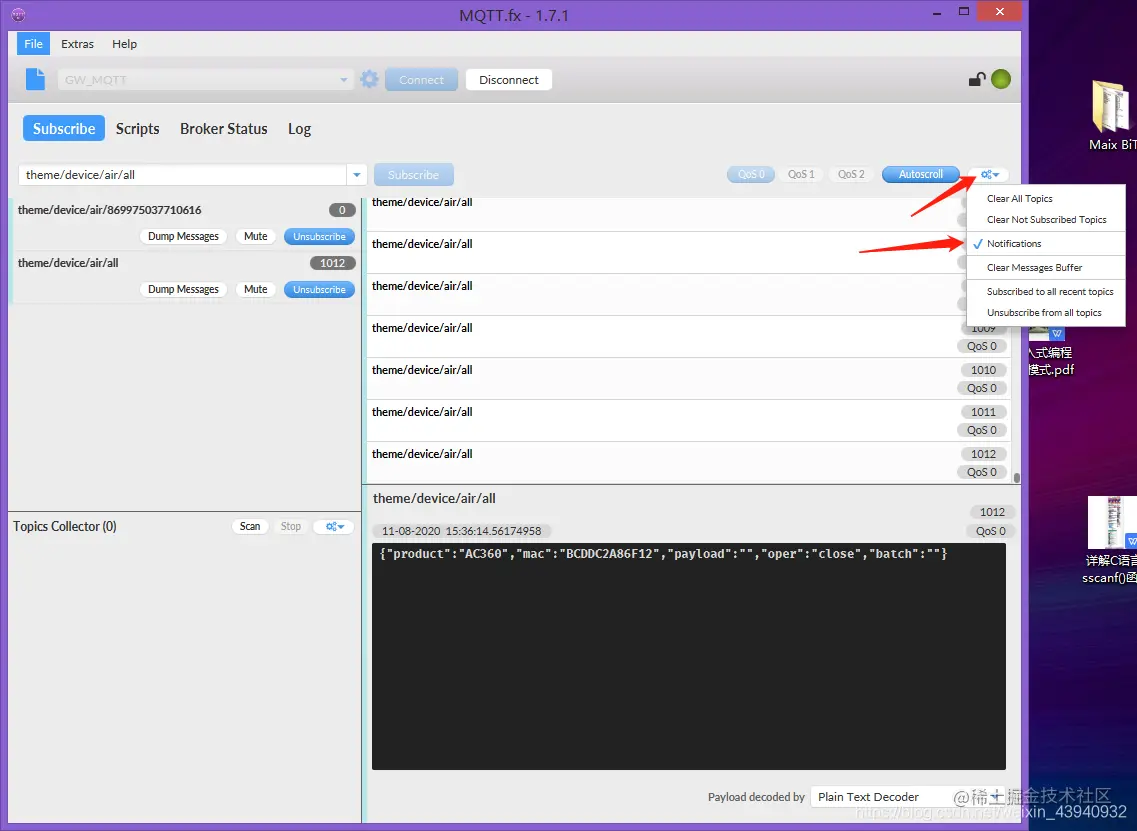Dump Messages for theme/device/air/all
This screenshot has width=1137, height=831.
click(183, 289)
